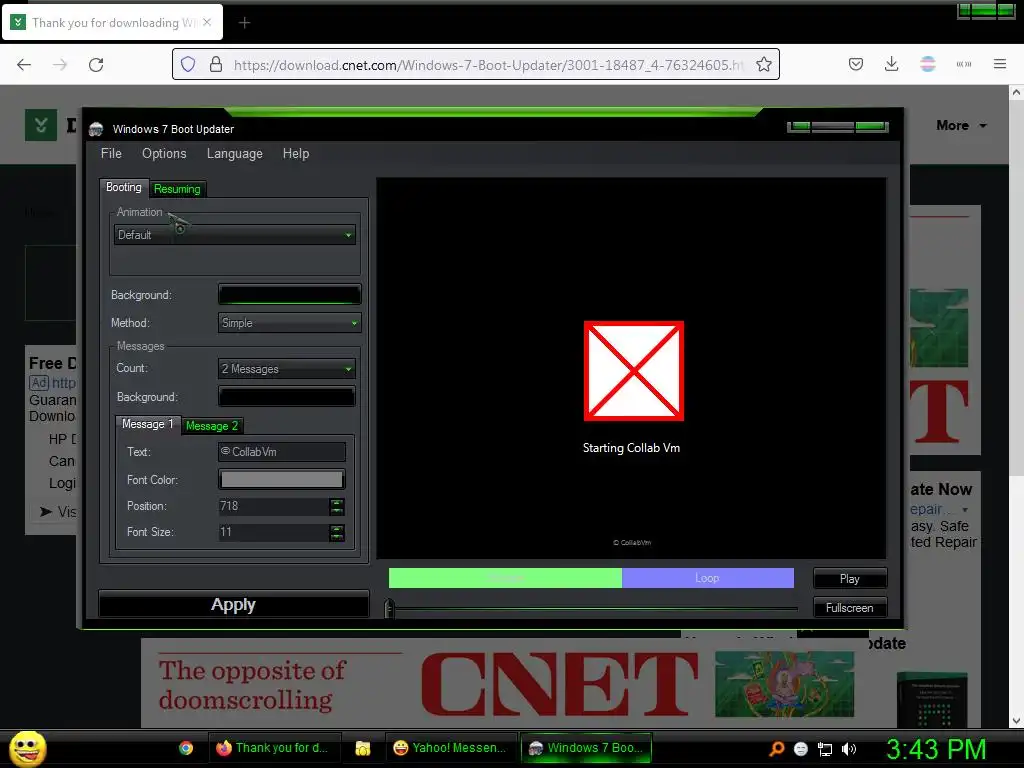
Task: Open the browser downloads panel
Action: tap(891, 64)
